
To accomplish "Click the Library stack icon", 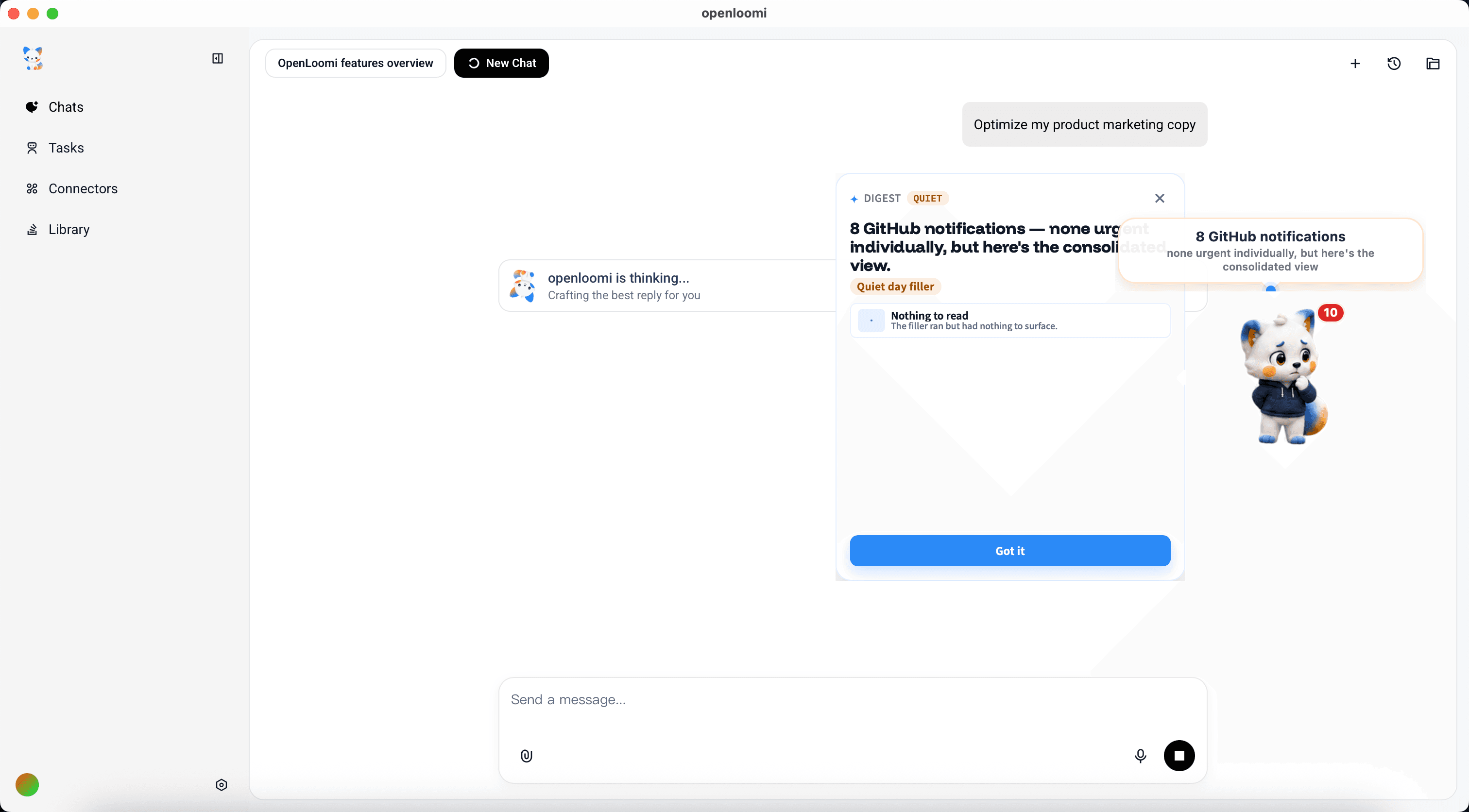I will pyautogui.click(x=32, y=229).
